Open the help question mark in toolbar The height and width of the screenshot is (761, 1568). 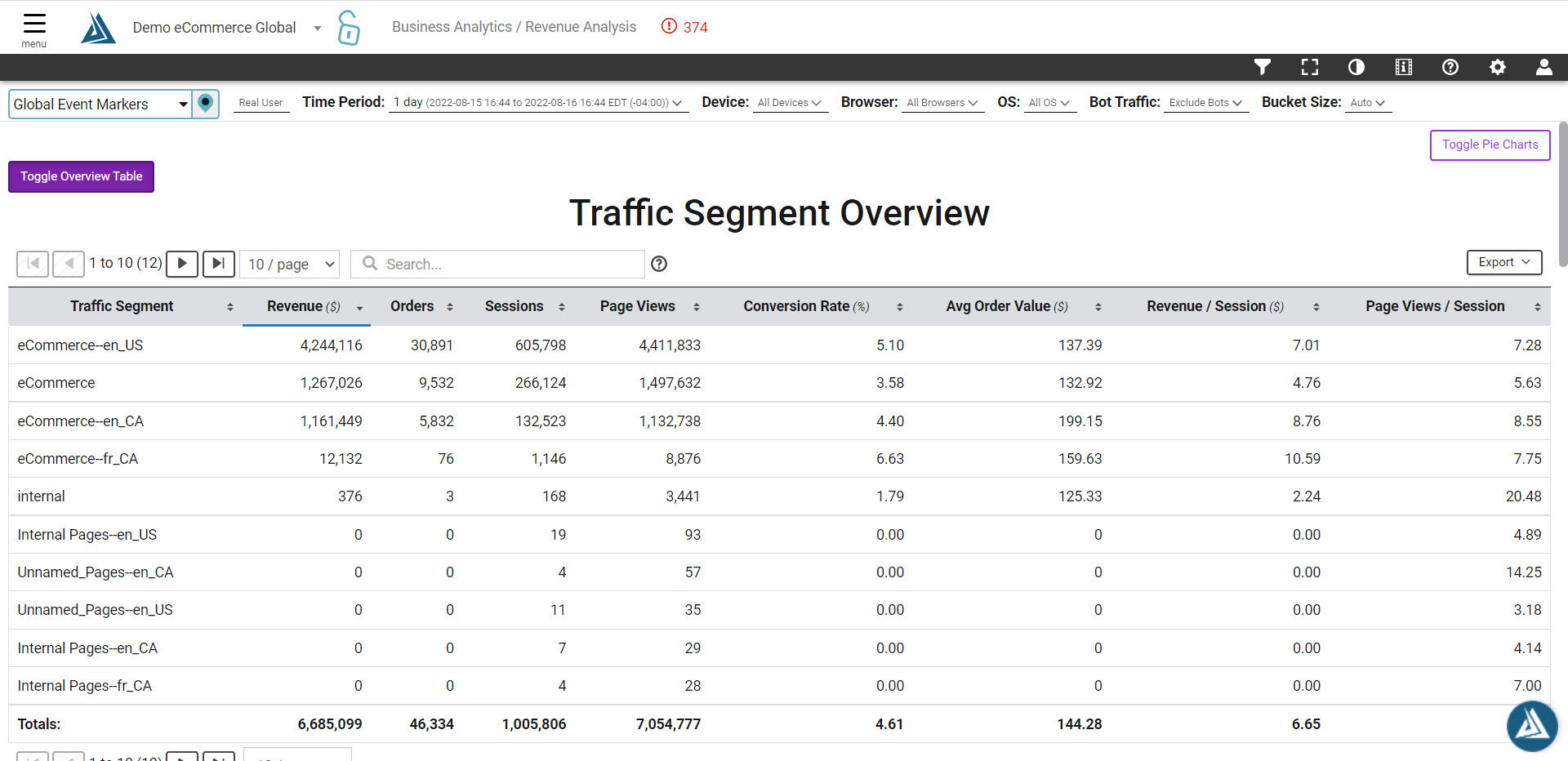tap(1450, 67)
